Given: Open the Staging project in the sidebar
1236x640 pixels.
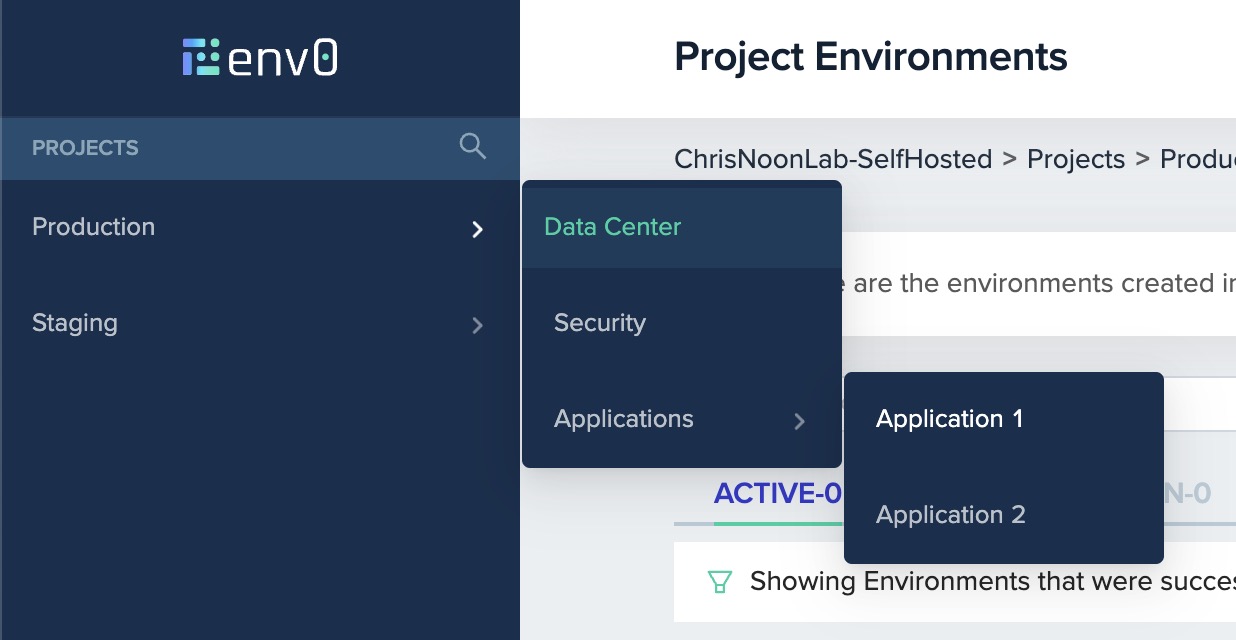Looking at the screenshot, I should click(x=75, y=322).
